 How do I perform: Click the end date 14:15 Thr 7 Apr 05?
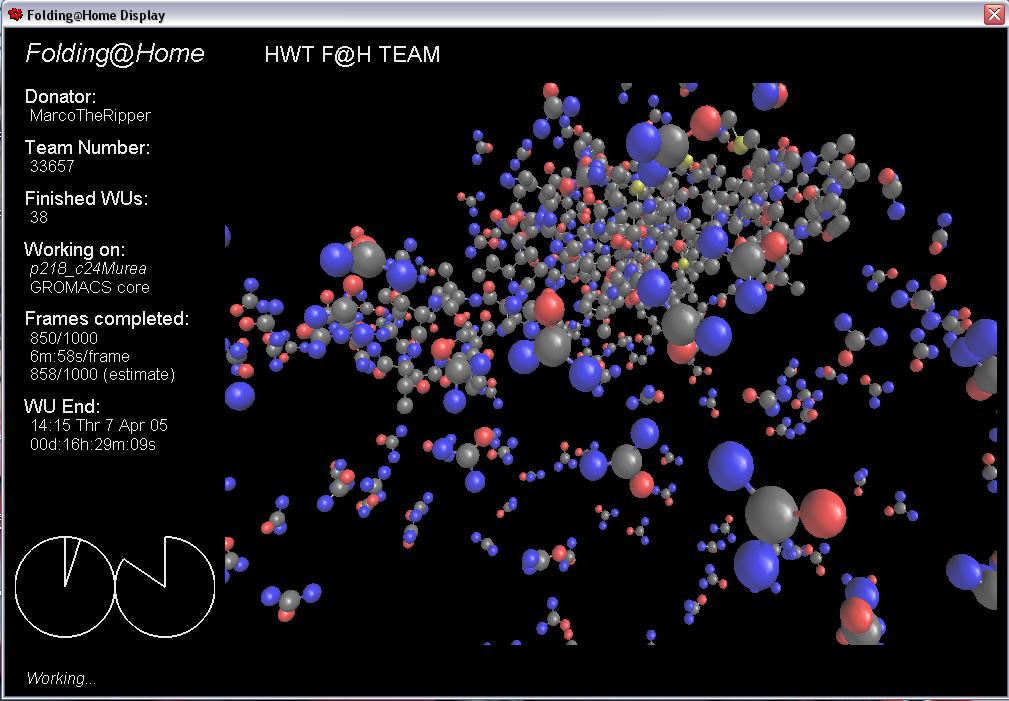pos(99,425)
